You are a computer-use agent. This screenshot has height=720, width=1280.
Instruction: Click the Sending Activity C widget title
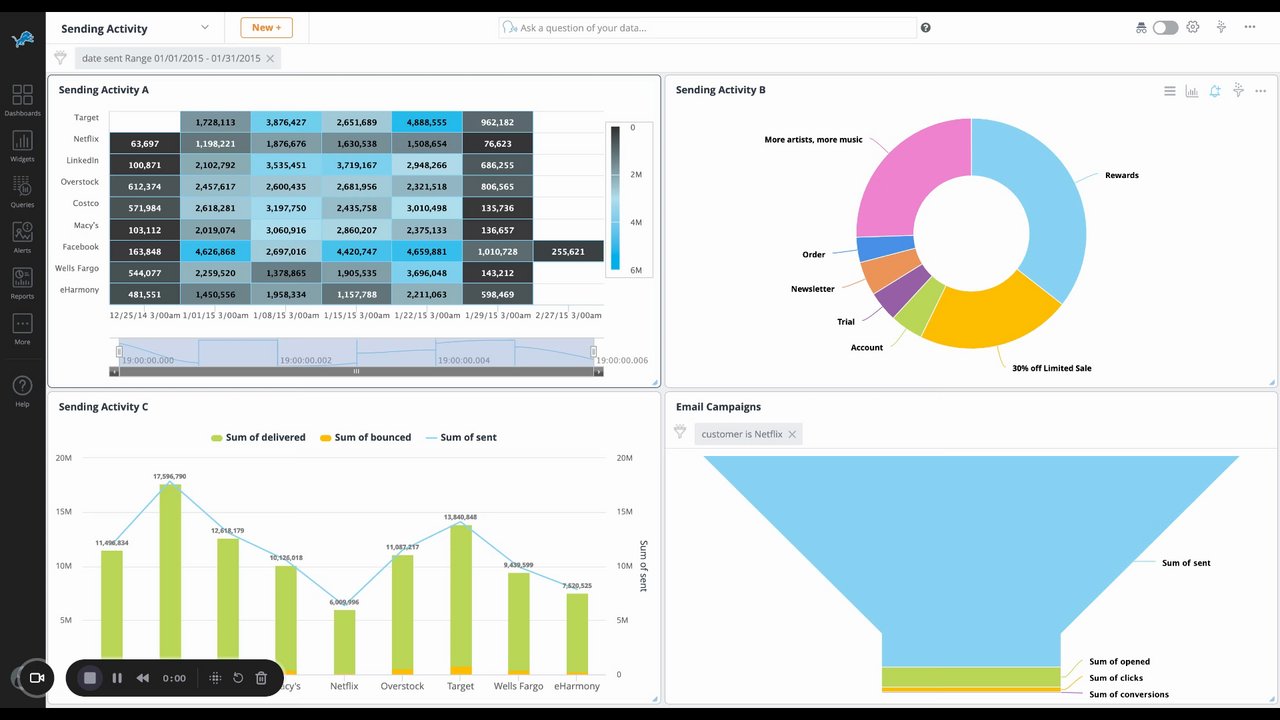(104, 407)
